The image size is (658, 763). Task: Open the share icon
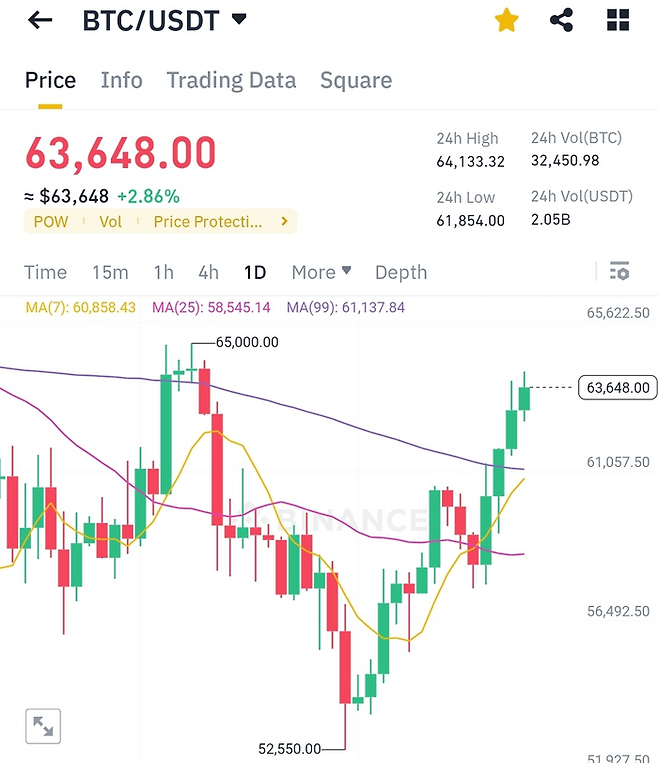(x=562, y=20)
